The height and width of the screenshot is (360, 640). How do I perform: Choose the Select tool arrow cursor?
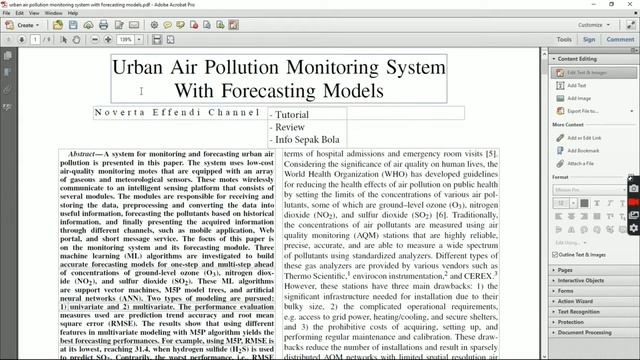(64, 40)
